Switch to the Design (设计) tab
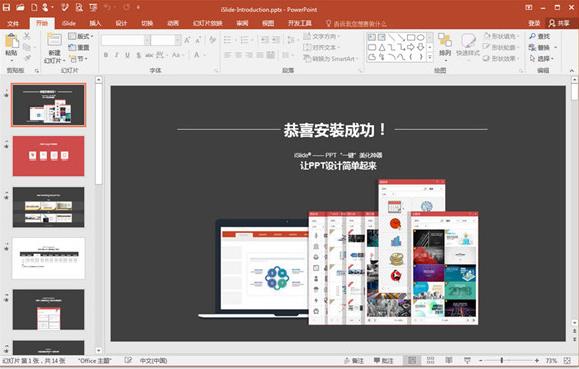This screenshot has width=579, height=369. 121,23
